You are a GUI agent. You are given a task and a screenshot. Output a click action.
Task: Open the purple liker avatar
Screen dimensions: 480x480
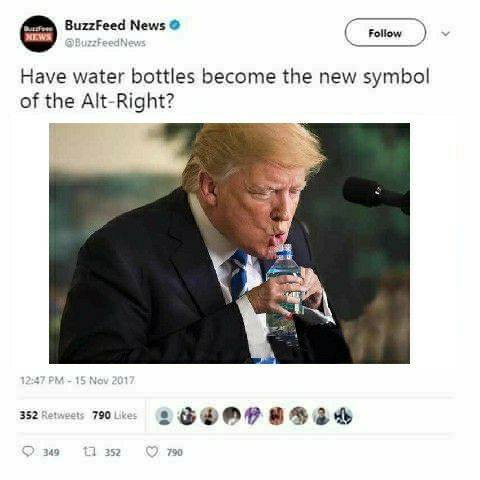pyautogui.click(x=254, y=416)
